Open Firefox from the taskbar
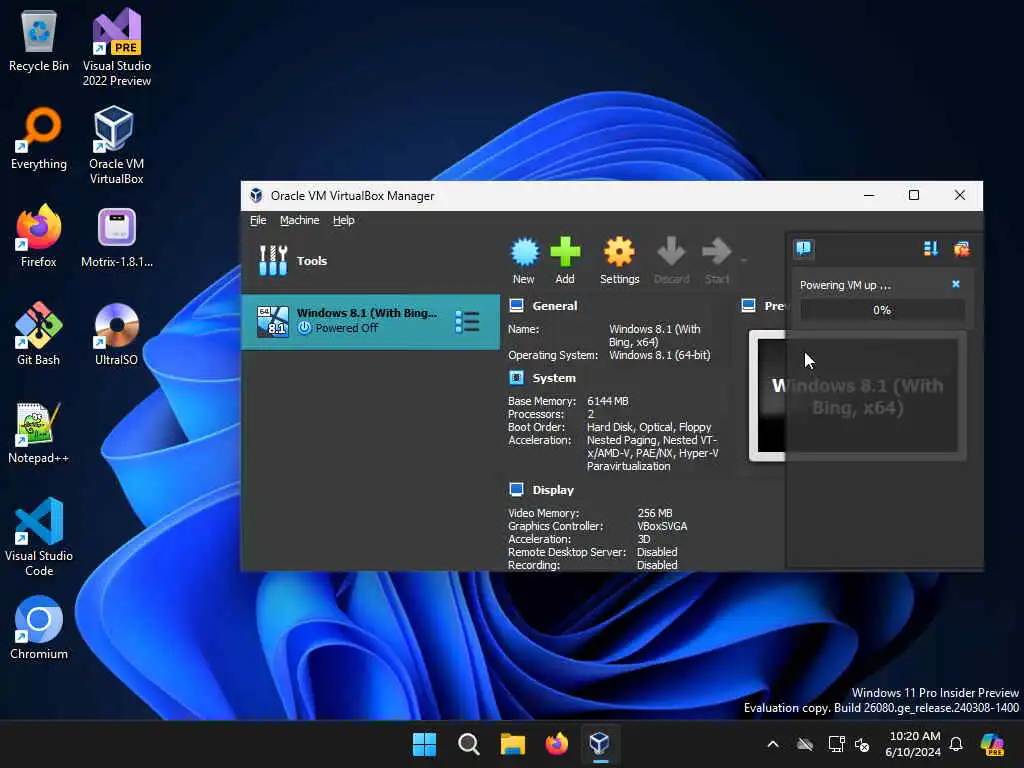Image resolution: width=1024 pixels, height=768 pixels. tap(556, 744)
